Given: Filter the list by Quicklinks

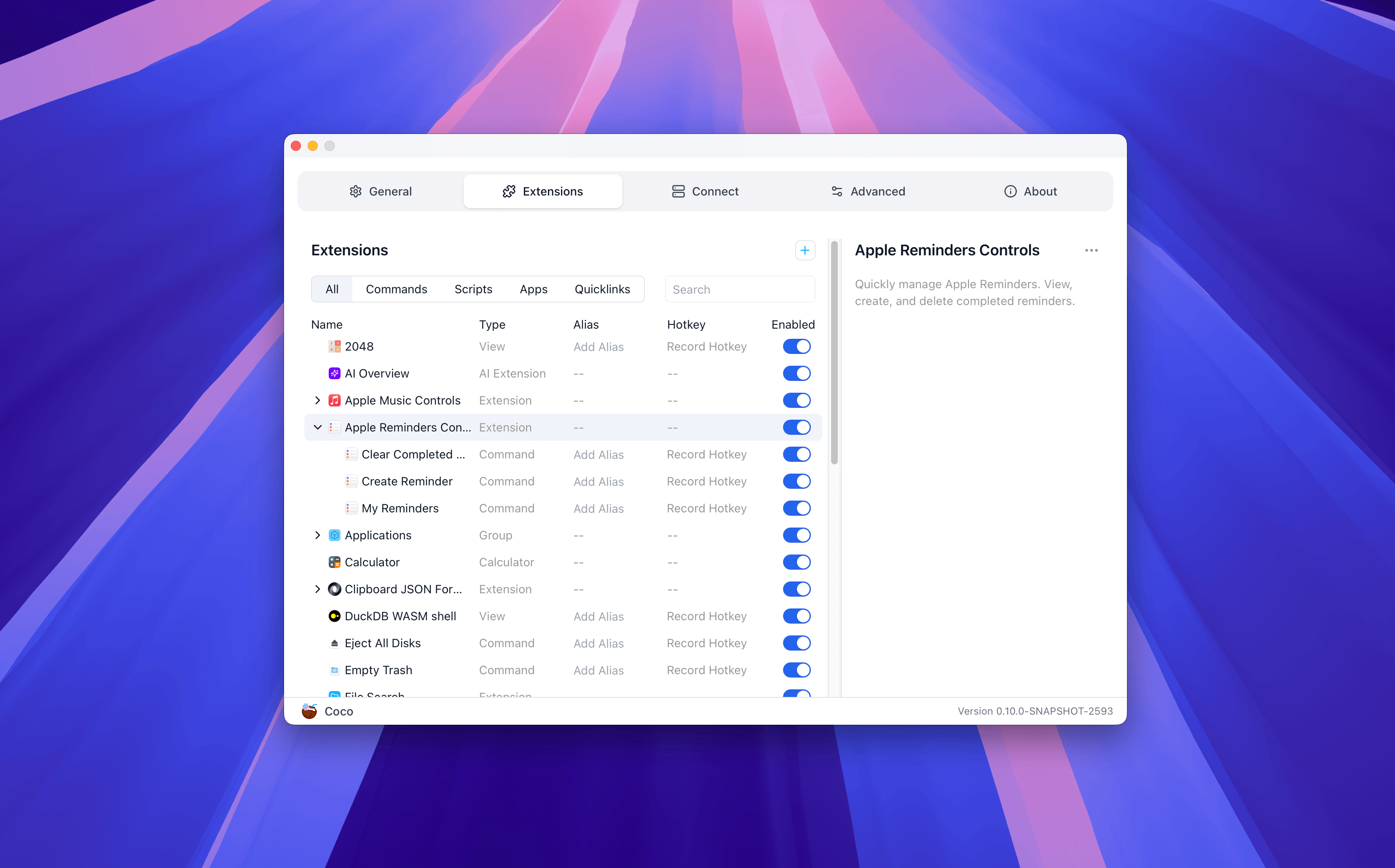Looking at the screenshot, I should [602, 289].
